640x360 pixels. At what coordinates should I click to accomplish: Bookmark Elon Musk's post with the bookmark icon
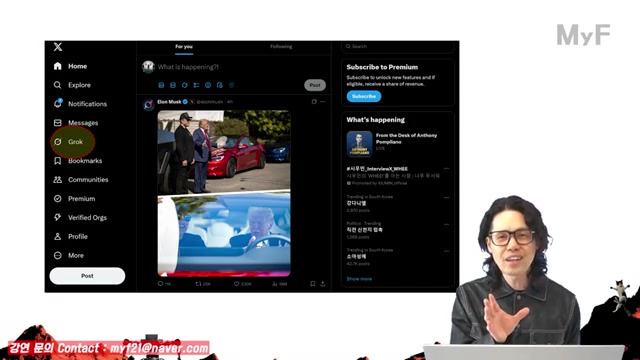click(x=313, y=284)
